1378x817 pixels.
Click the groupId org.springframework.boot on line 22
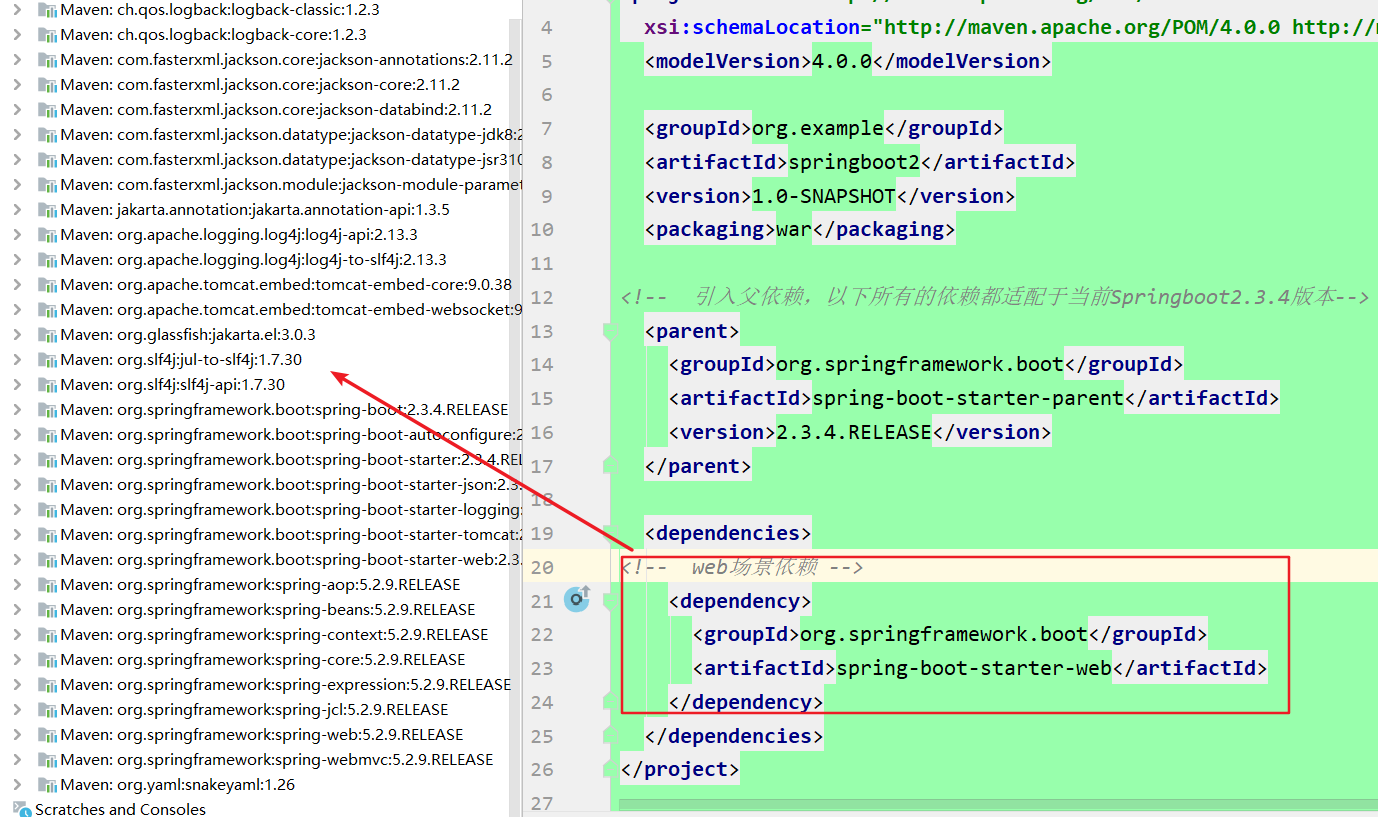click(x=944, y=634)
